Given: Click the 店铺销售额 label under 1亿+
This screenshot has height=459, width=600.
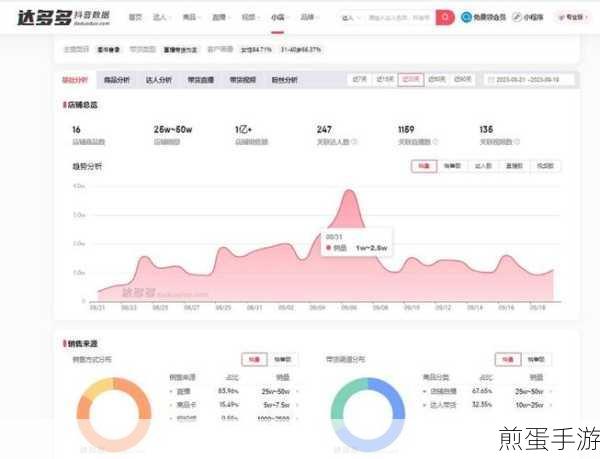Looking at the screenshot, I should tap(251, 142).
